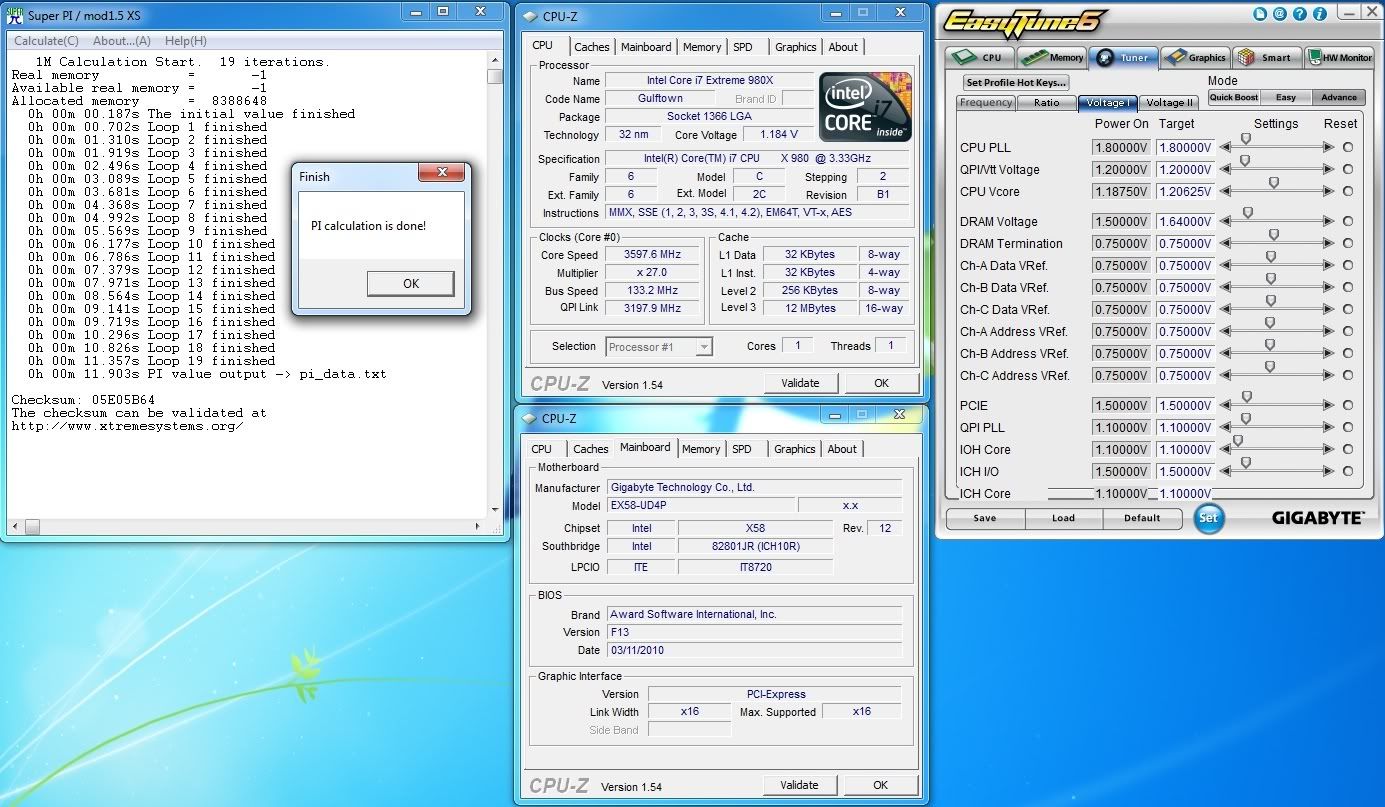Open the Help(H) menu in Super PI
This screenshot has width=1385, height=807.
(186, 41)
